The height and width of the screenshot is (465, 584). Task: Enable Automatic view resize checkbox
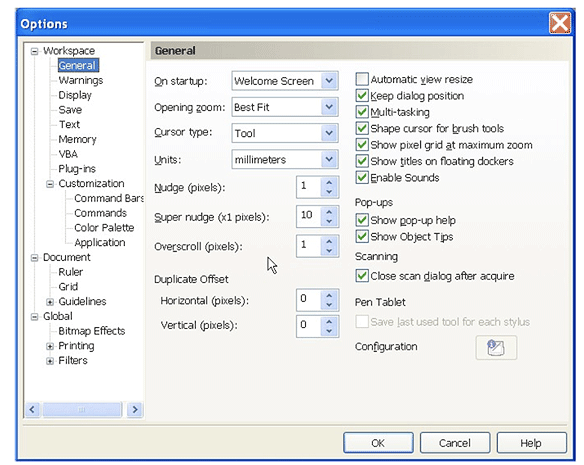point(362,79)
